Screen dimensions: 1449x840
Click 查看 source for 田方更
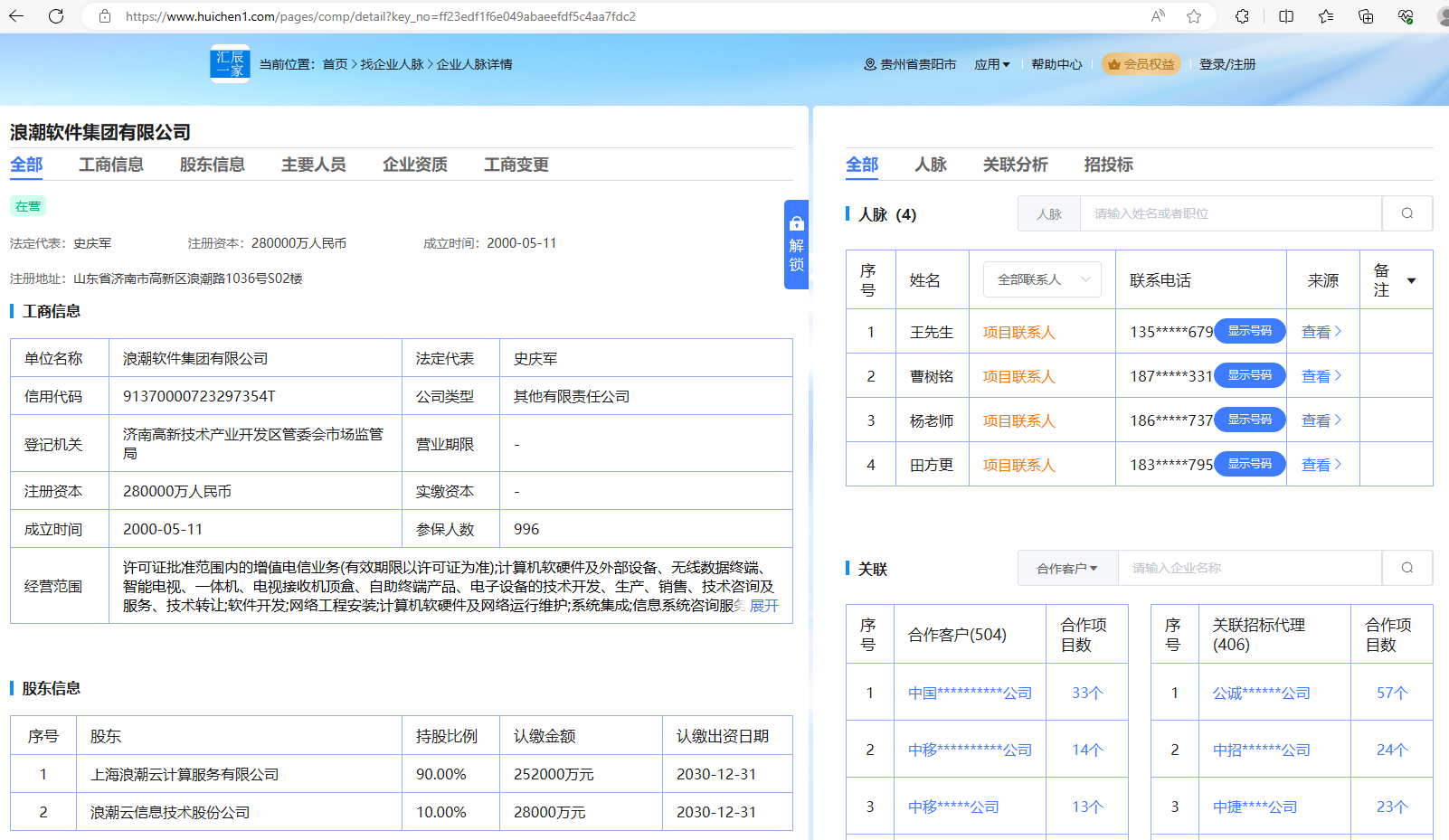[x=1321, y=465]
